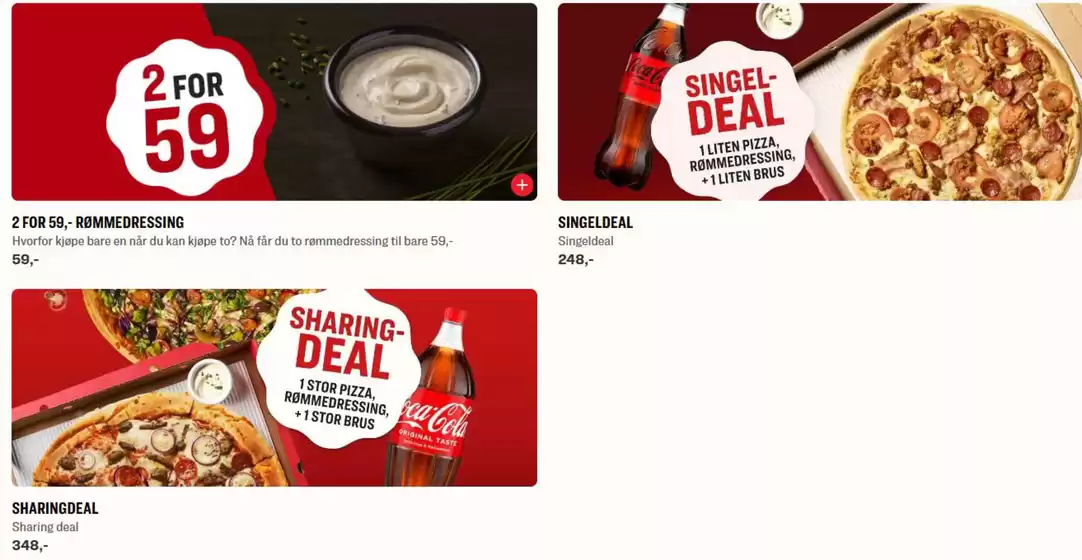The height and width of the screenshot is (560, 1082).
Task: Open the "2 FOR 59,- RØMMEDRESSING" title
Action: click(x=98, y=223)
